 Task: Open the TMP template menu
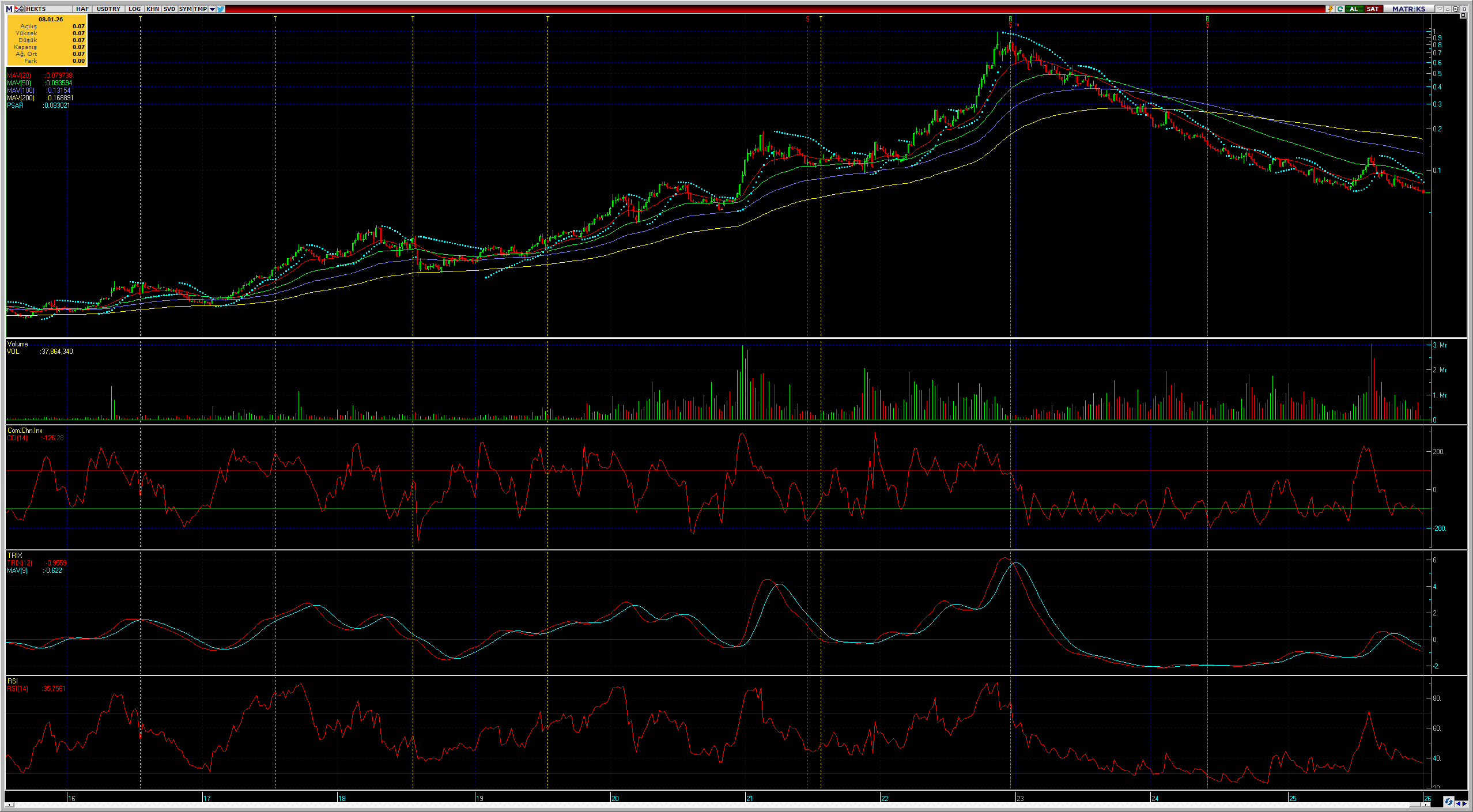(200, 9)
